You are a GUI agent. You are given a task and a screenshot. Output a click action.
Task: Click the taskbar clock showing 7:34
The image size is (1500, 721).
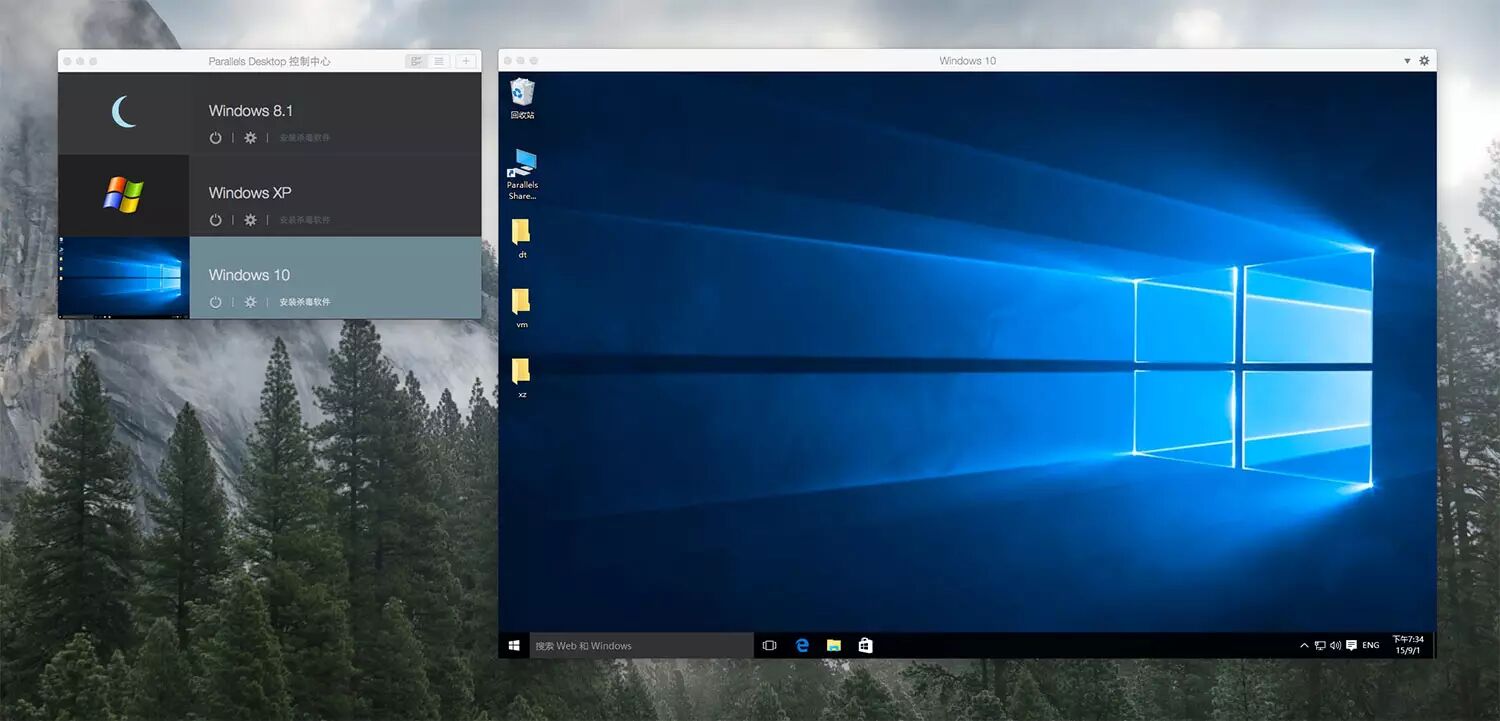(x=1408, y=645)
